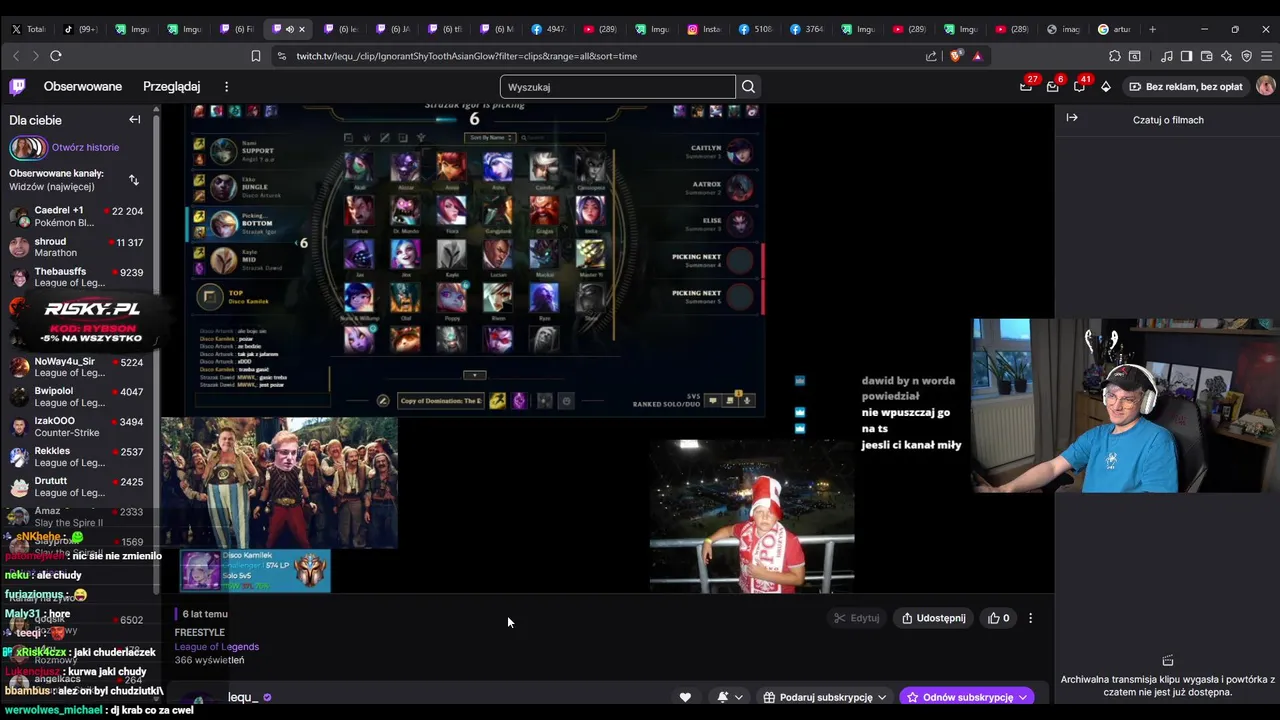This screenshot has width=1280, height=720.
Task: Open the Obserwowane tab
Action: (83, 87)
